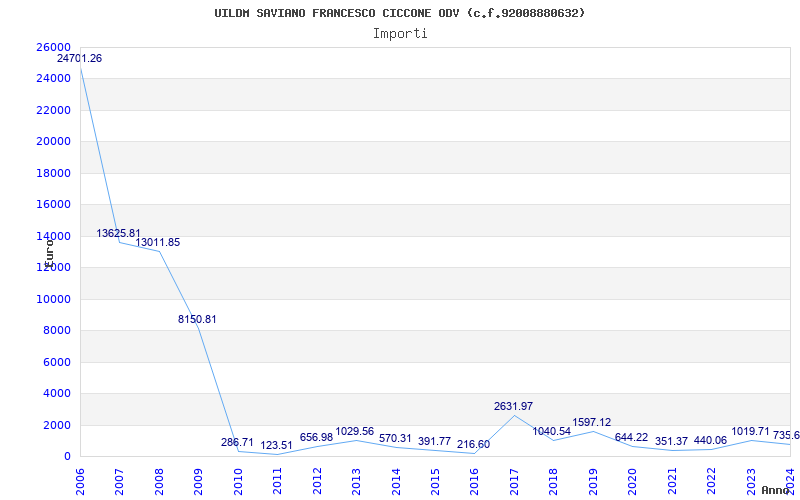
Task: Click the 2017 x-axis year label
Action: [514, 481]
